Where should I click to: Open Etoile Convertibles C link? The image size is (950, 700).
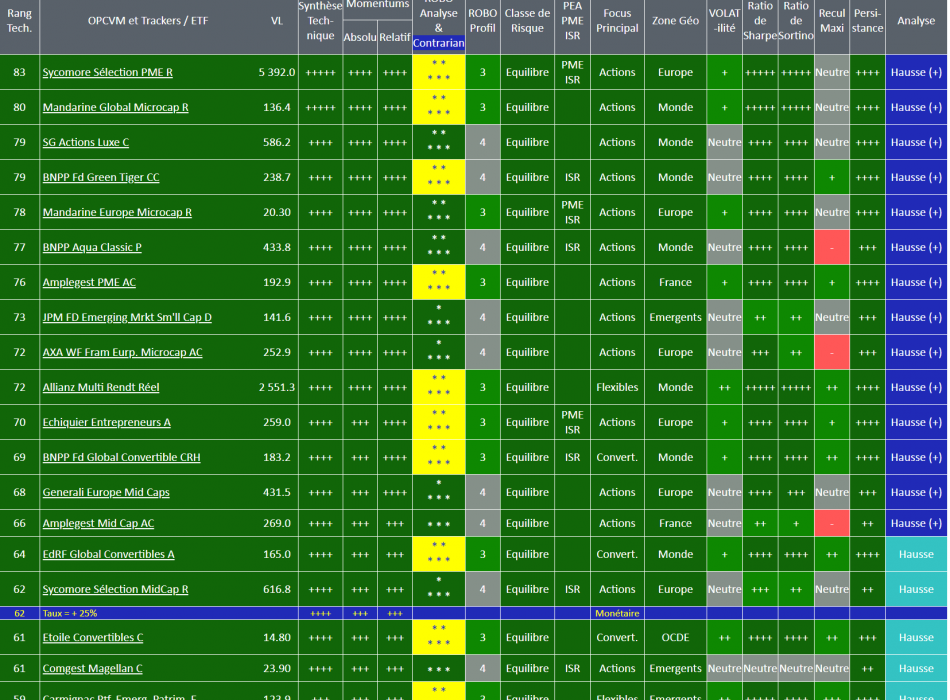point(93,638)
